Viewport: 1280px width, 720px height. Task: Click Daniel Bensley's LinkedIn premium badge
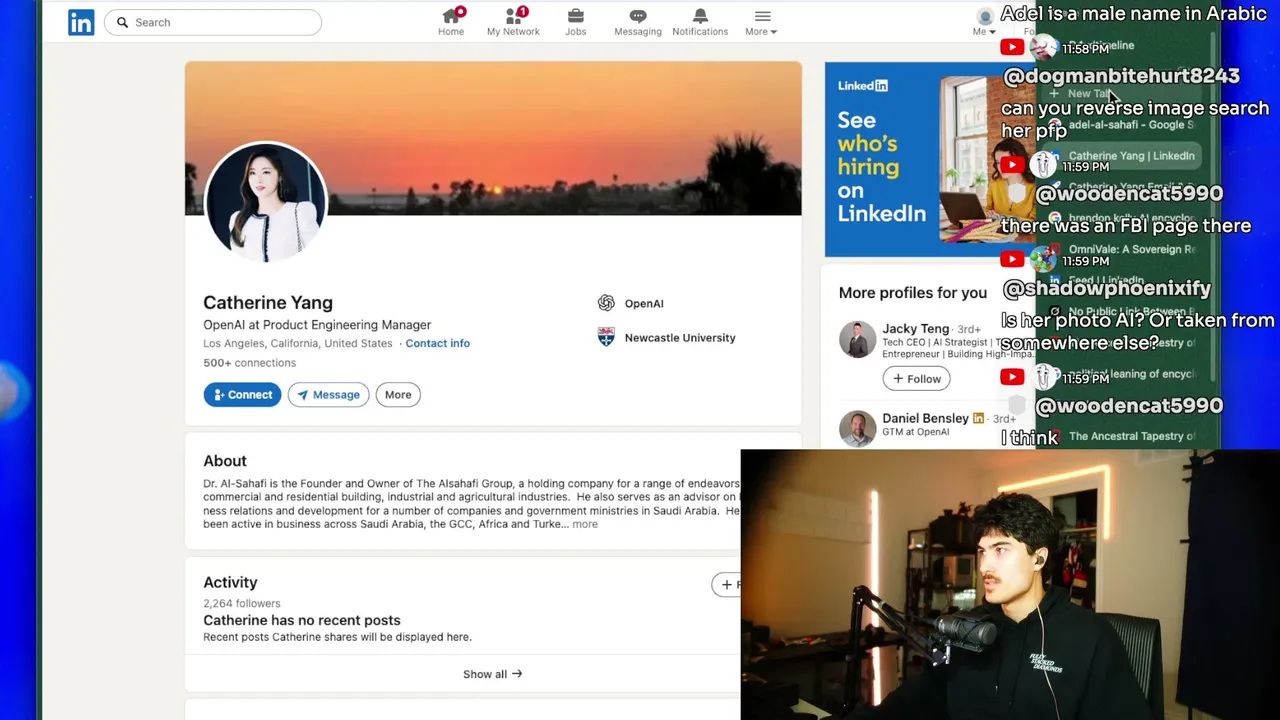tap(978, 418)
